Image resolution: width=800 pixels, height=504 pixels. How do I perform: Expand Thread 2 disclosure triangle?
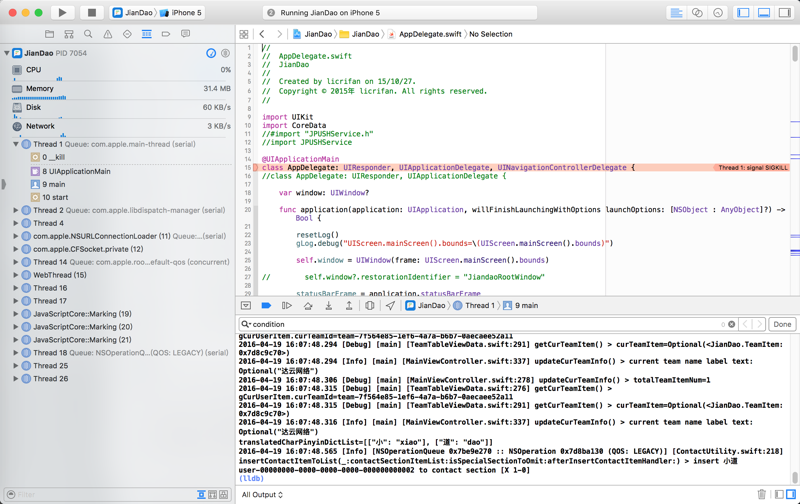16,211
